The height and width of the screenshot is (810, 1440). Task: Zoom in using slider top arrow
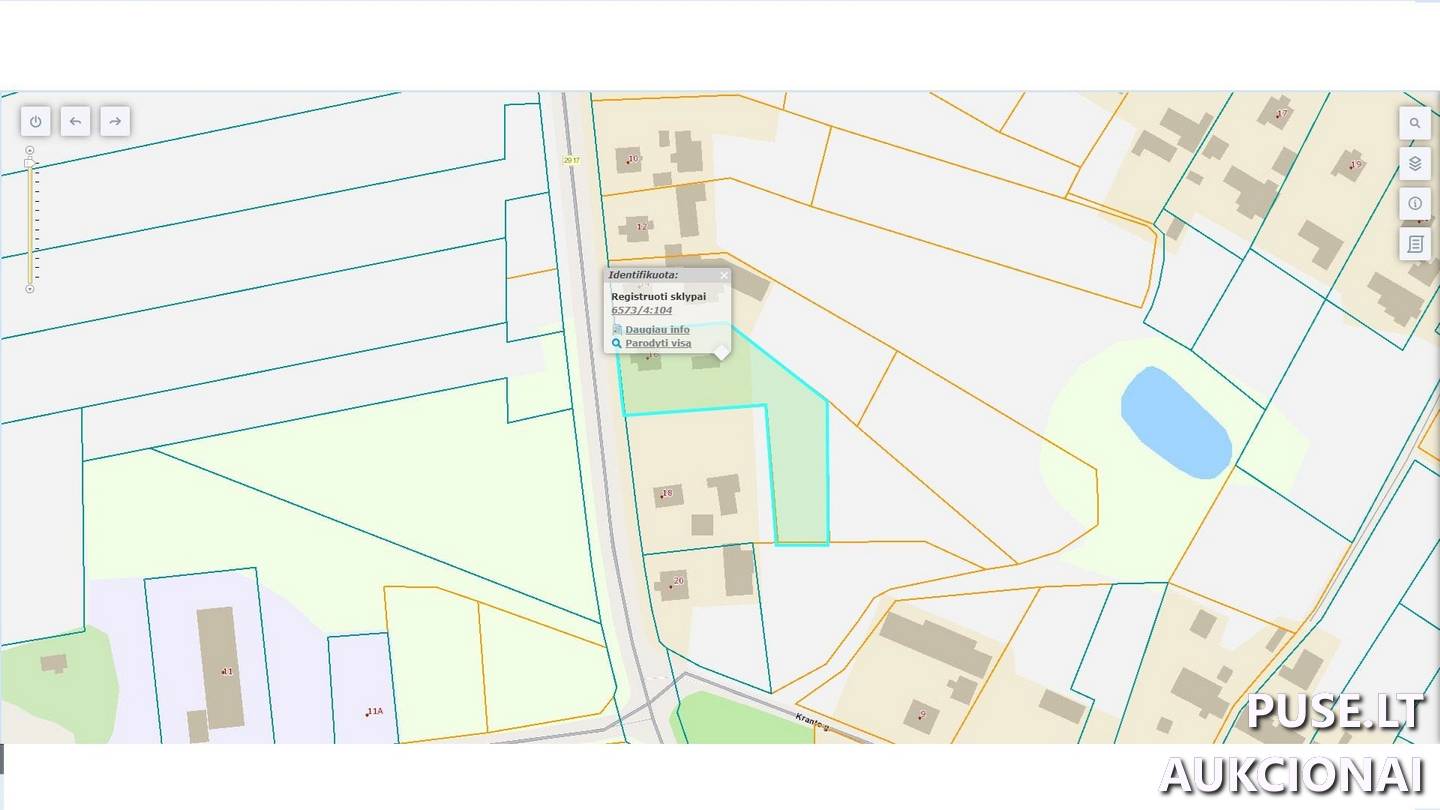30,150
